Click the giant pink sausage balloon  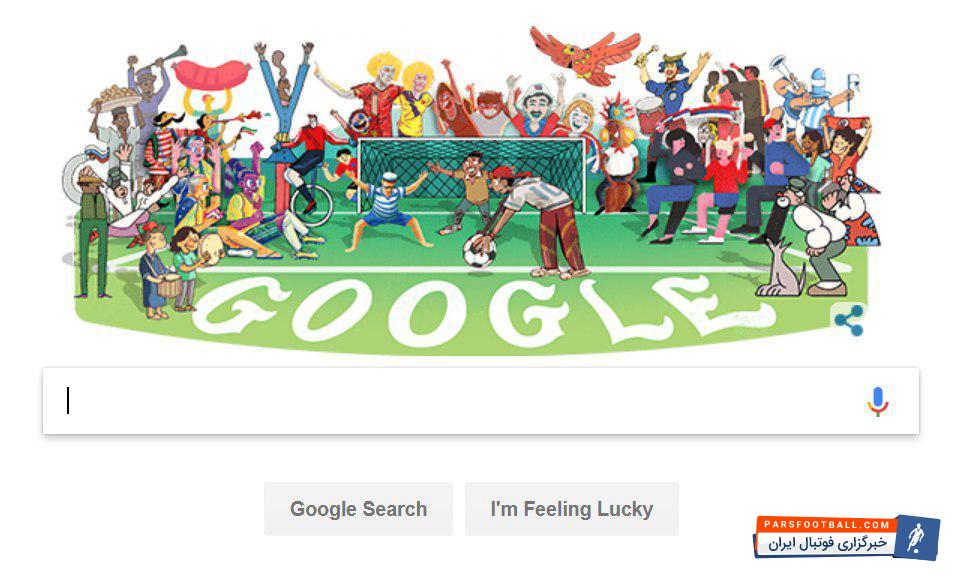tap(211, 75)
